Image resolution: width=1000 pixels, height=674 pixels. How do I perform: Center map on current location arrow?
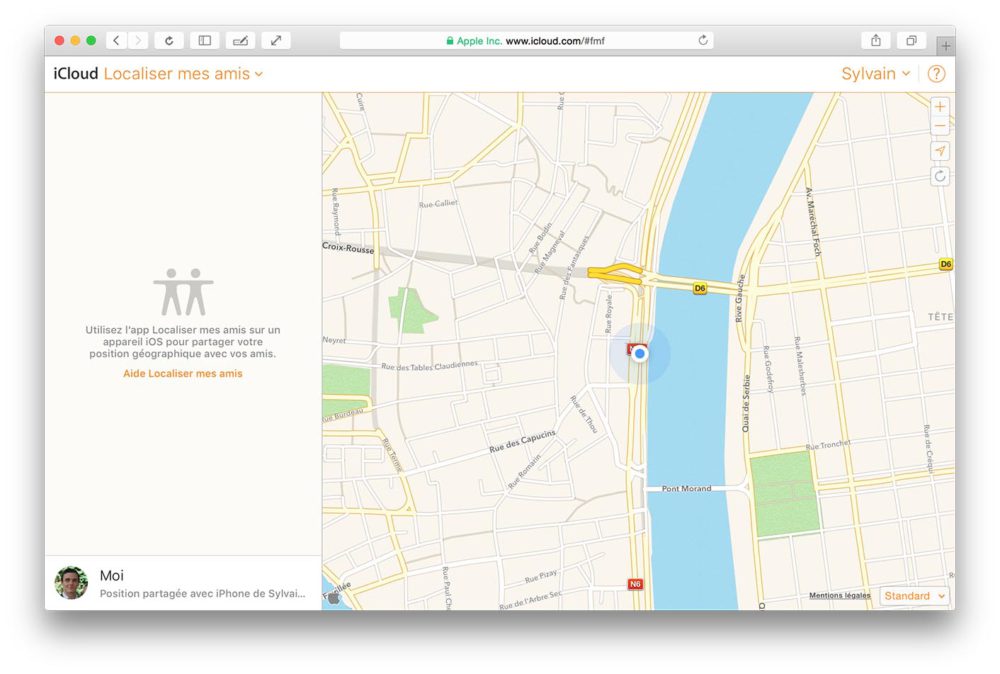[x=939, y=151]
